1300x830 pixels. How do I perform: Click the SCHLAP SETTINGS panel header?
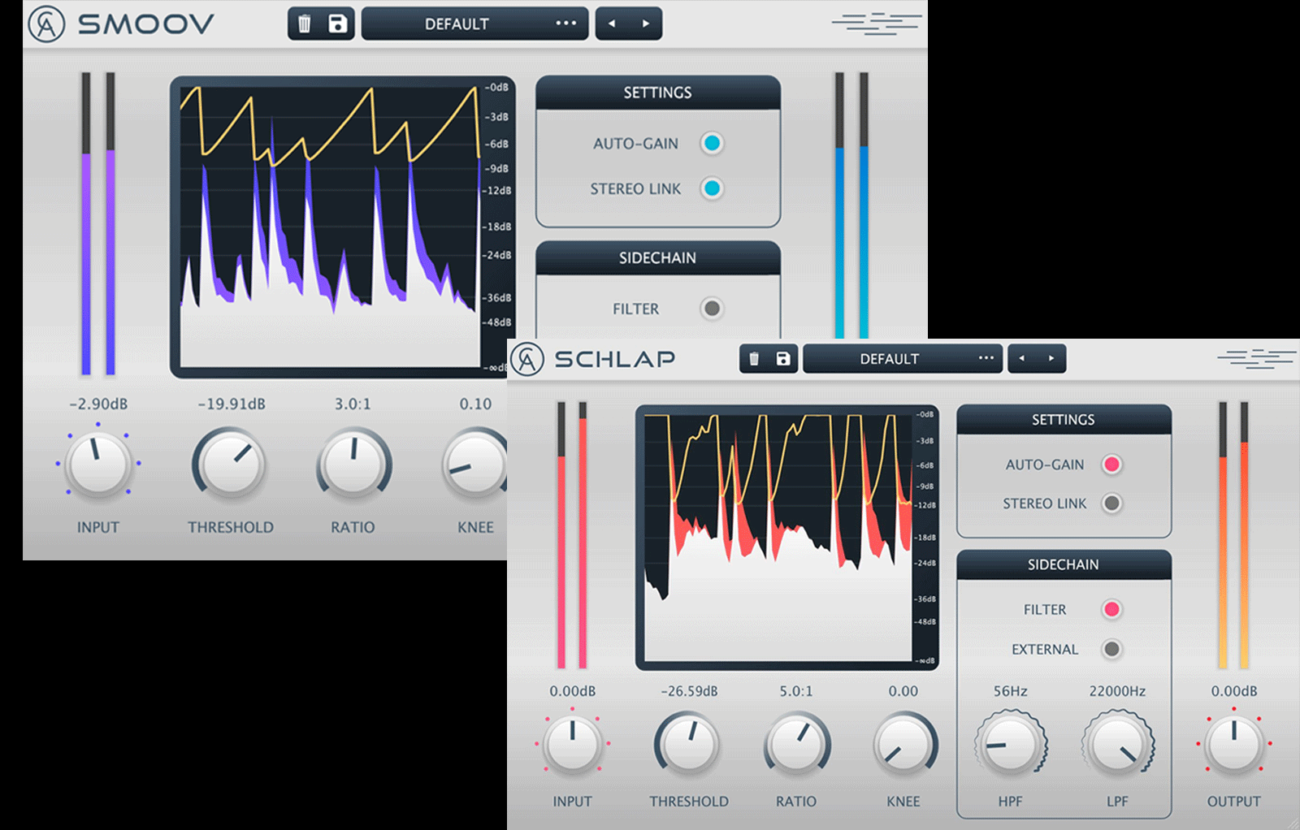(x=1063, y=420)
